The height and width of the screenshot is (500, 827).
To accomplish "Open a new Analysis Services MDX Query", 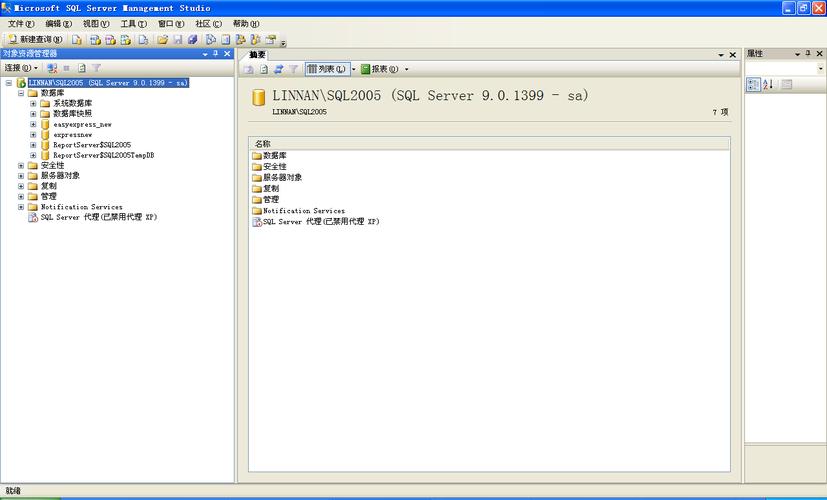I will point(95,40).
